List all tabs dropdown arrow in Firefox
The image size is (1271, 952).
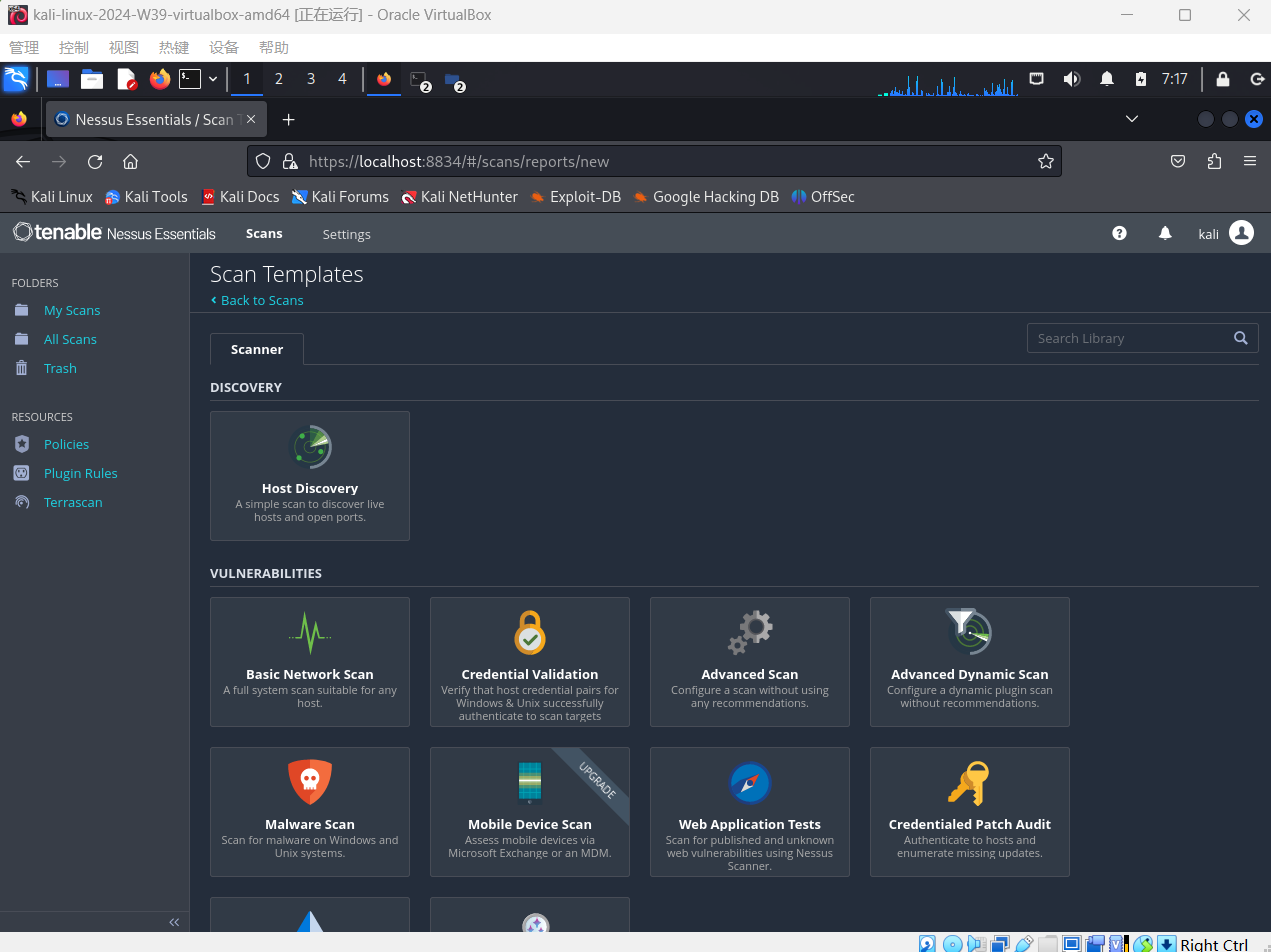point(1132,119)
